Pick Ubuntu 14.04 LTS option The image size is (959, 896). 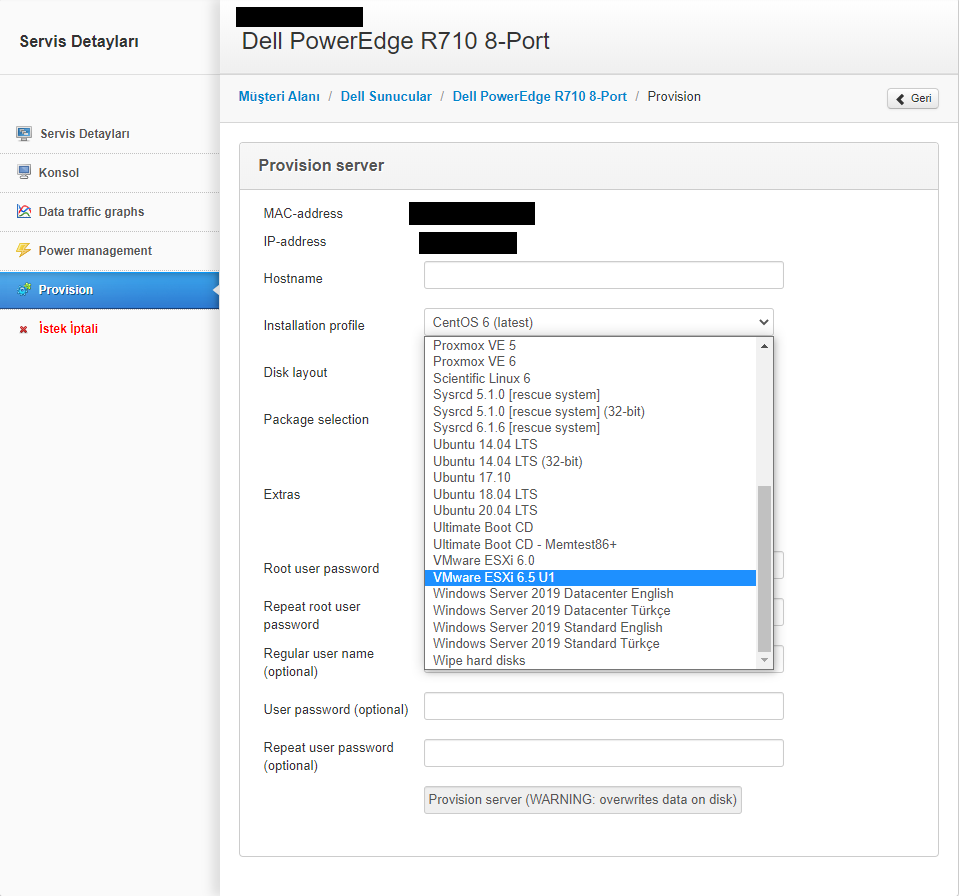(x=590, y=444)
